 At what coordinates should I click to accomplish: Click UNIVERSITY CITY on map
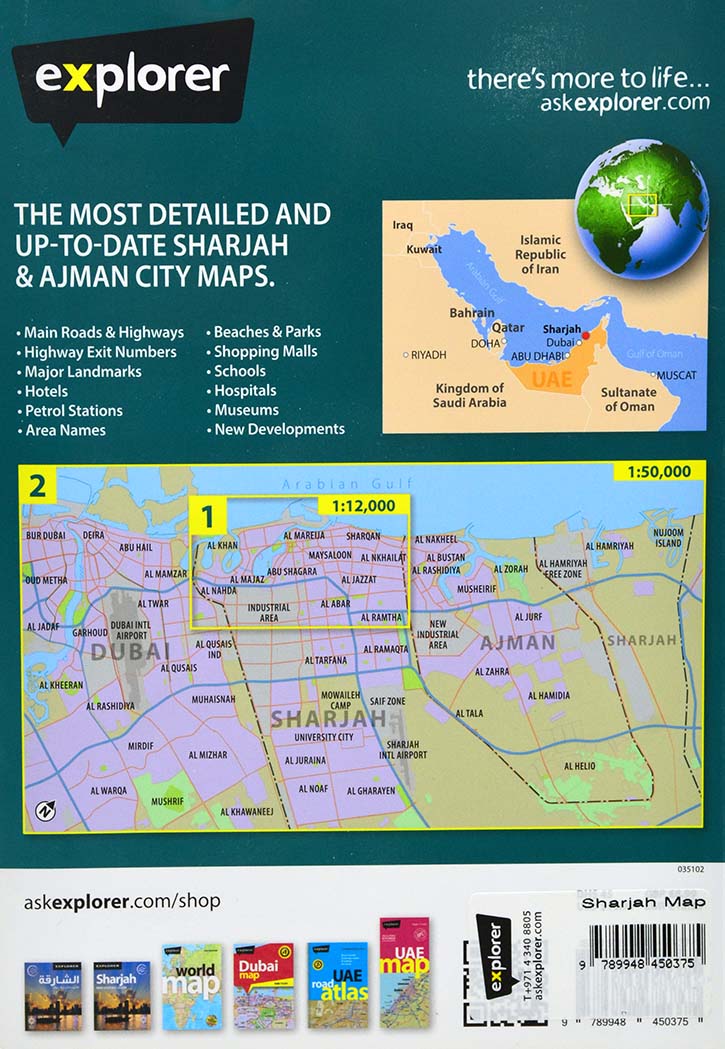click(324, 737)
